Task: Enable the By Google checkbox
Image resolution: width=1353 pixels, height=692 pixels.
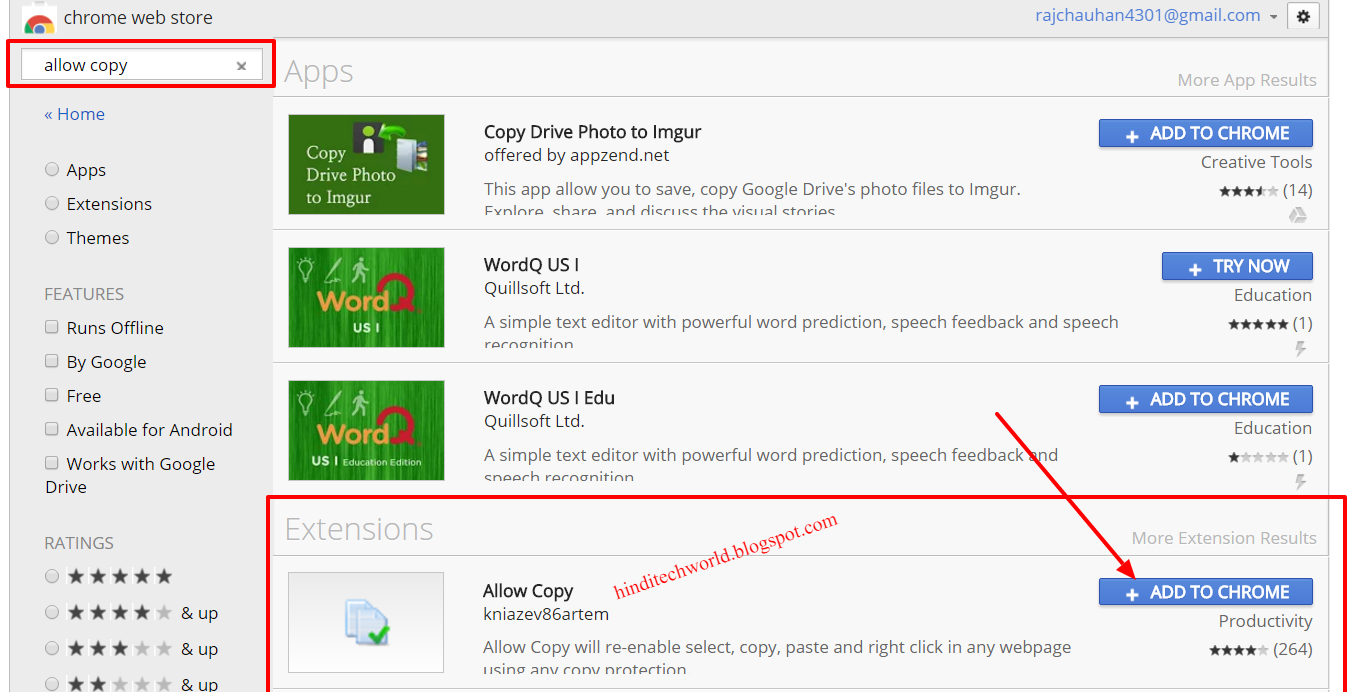Action: [x=52, y=361]
